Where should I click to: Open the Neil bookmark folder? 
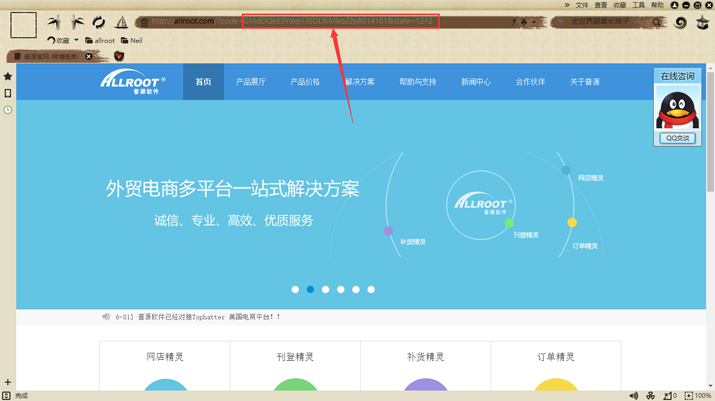click(x=132, y=41)
